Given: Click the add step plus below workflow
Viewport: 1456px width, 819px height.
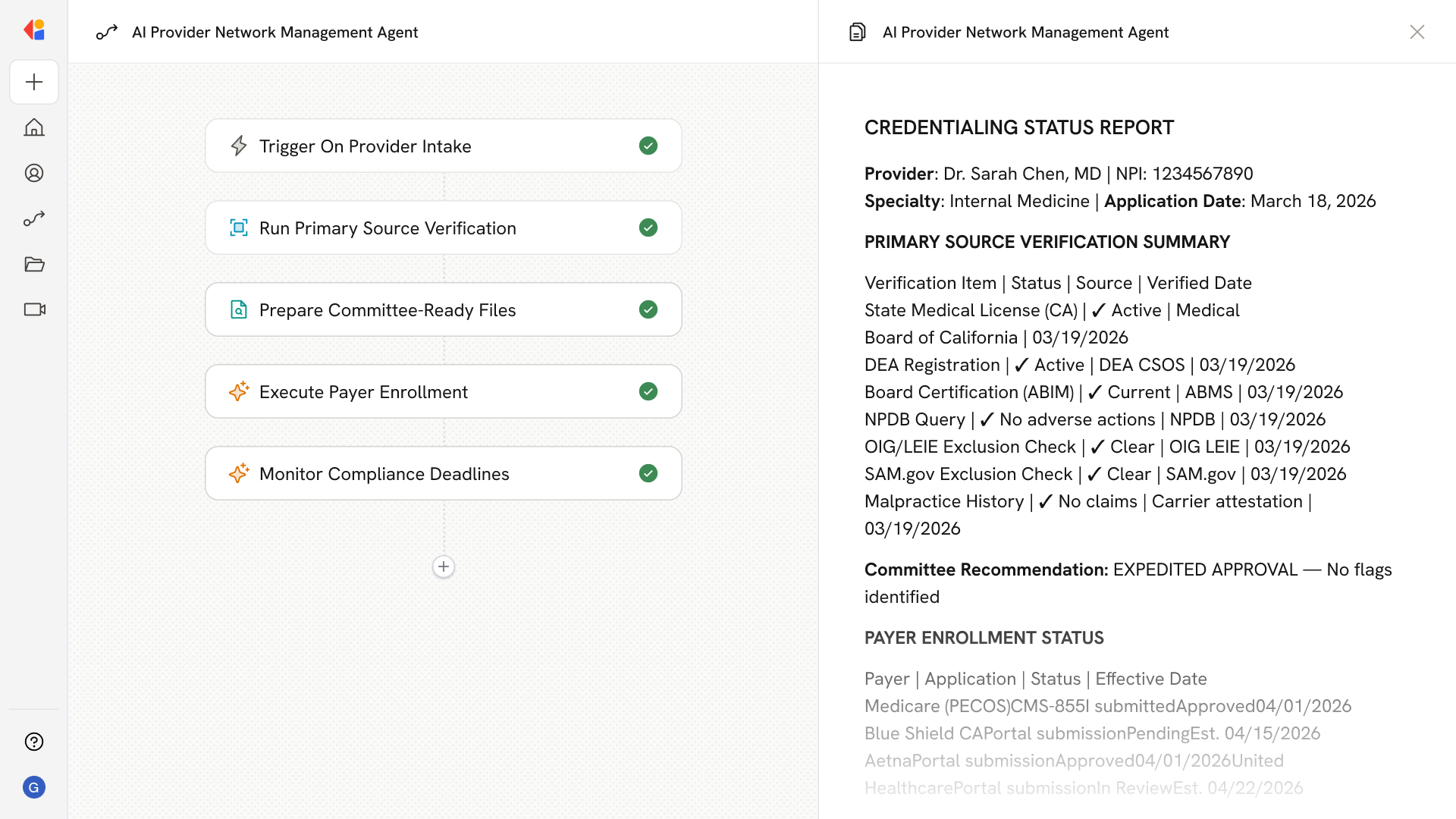Looking at the screenshot, I should [444, 566].
